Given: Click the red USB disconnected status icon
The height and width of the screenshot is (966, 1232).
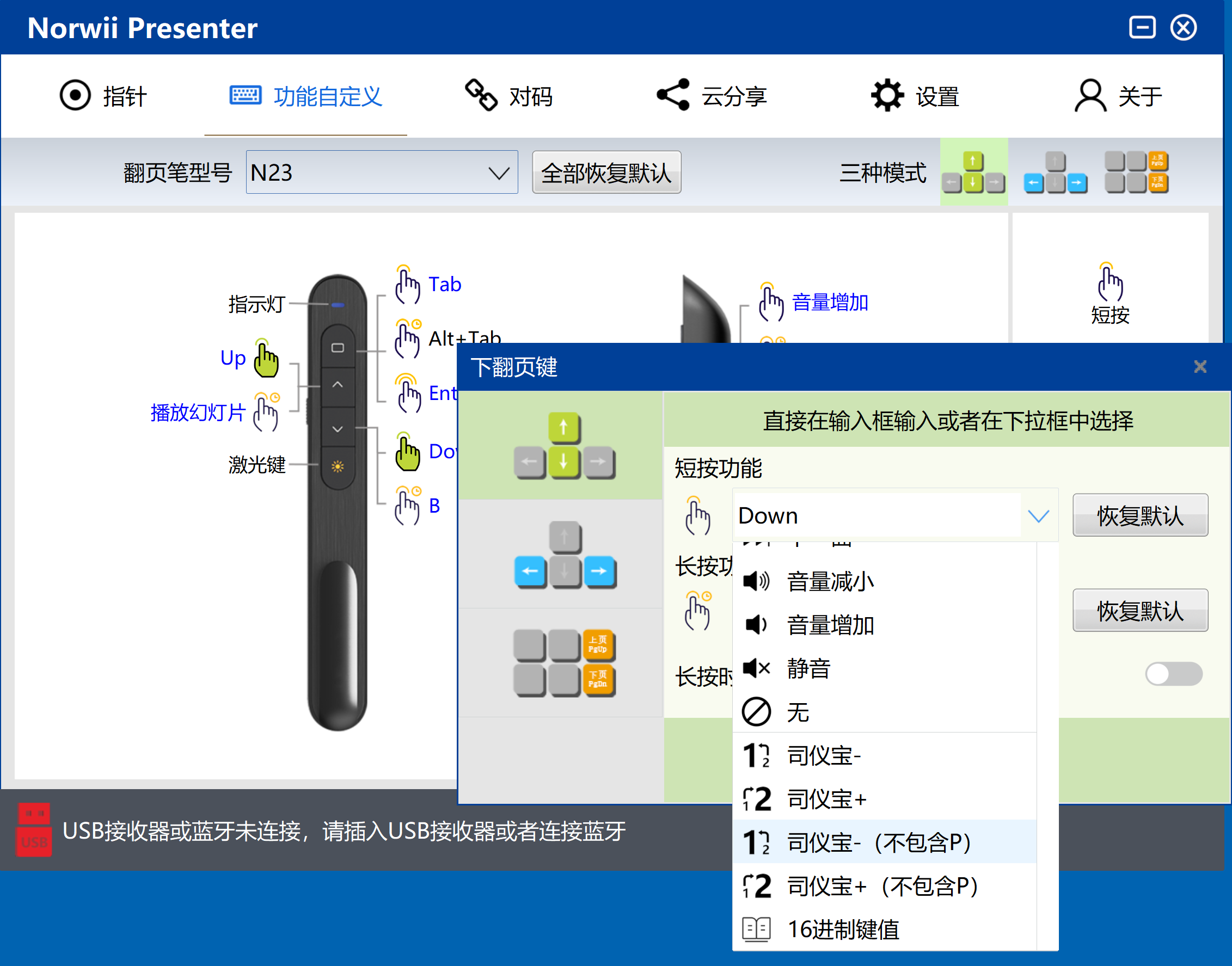Looking at the screenshot, I should click(x=33, y=830).
